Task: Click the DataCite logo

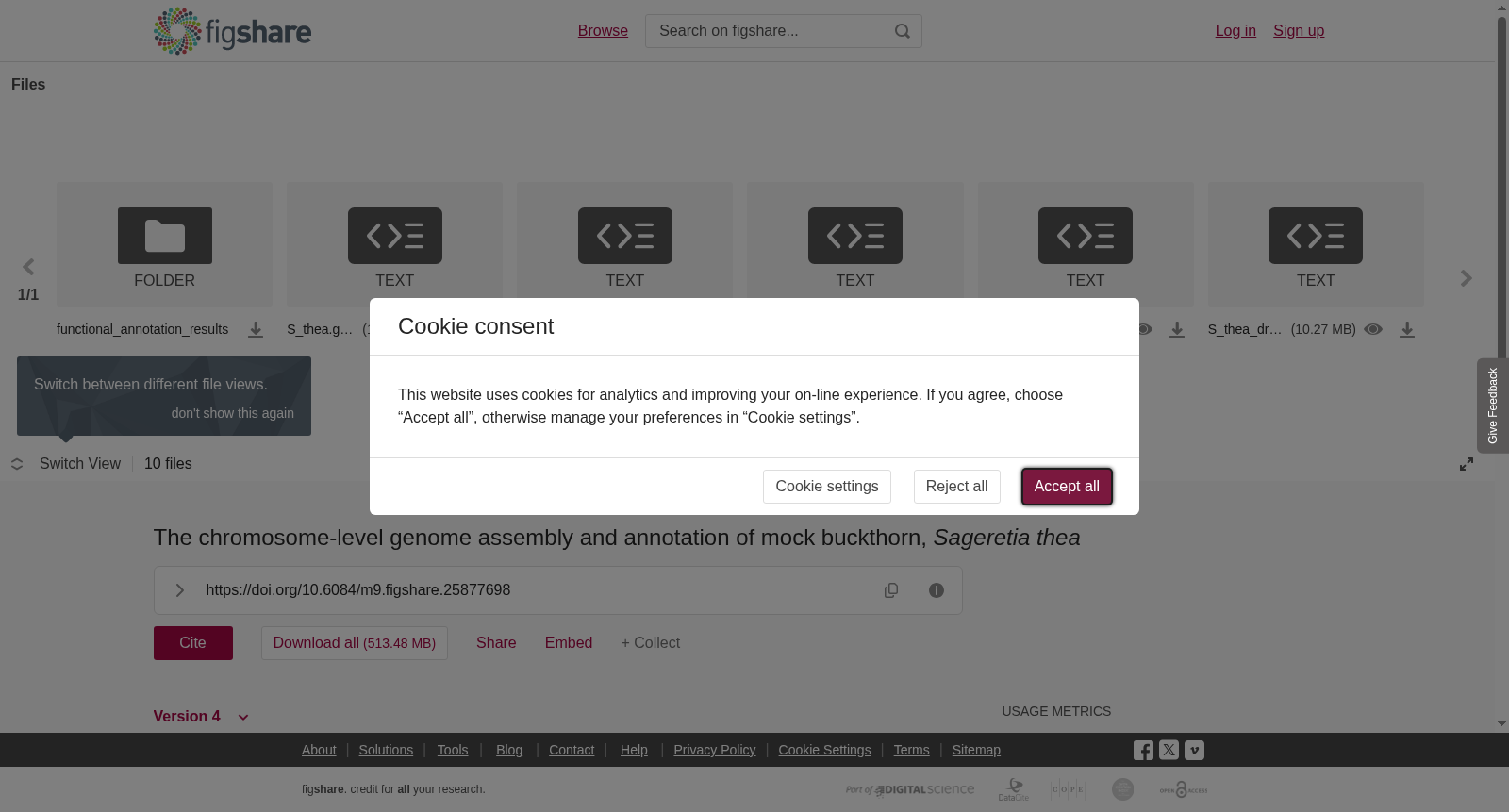Action: 1014,789
